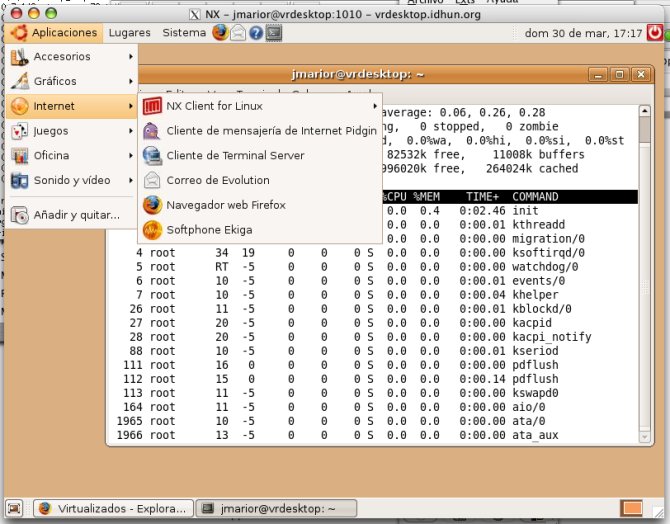Click the %MEM column header
Viewport: 670px width, 524px height.
(426, 197)
